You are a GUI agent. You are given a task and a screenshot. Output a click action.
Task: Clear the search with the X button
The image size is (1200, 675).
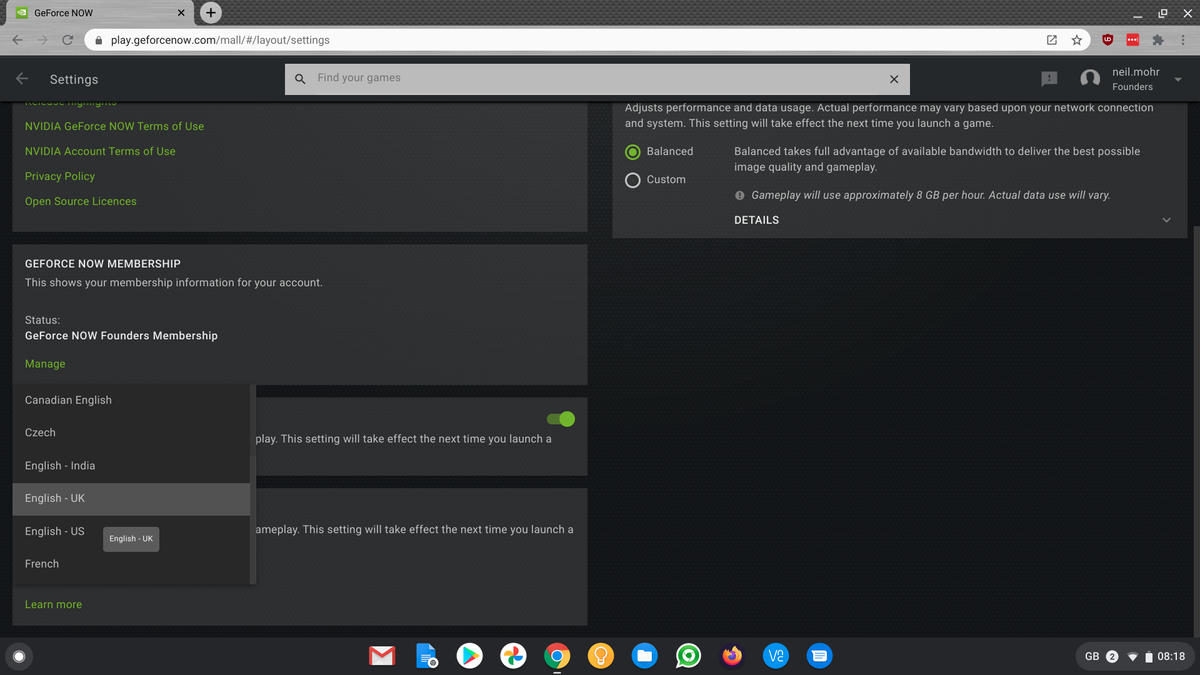tap(894, 78)
